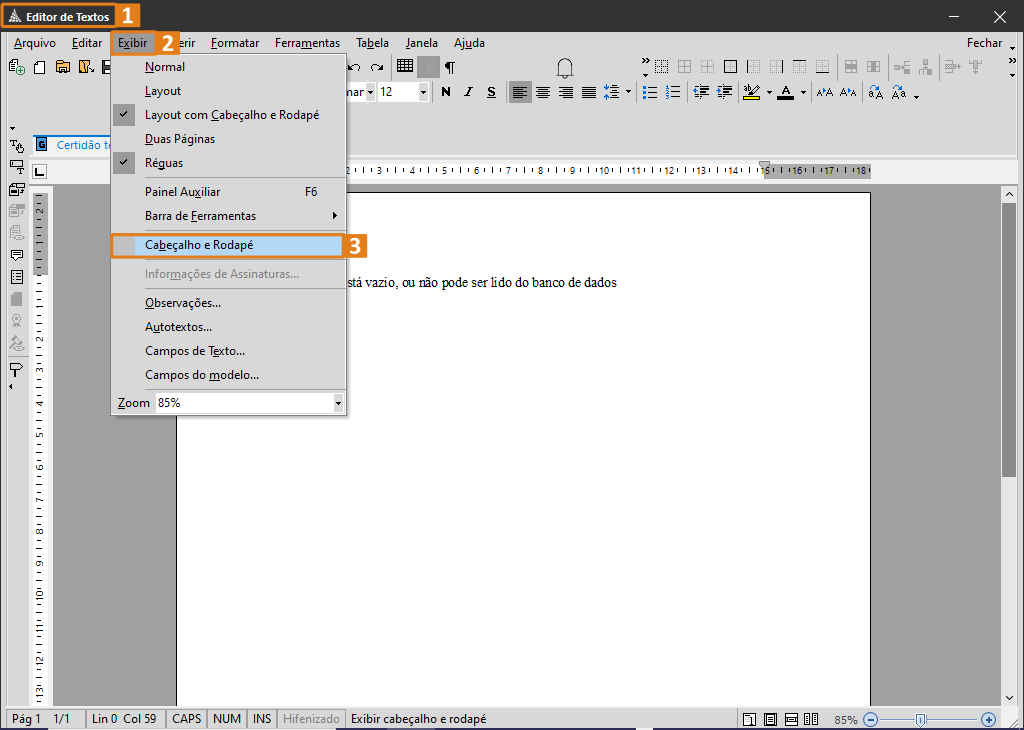Insert a bulleted list
This screenshot has height=730, width=1024.
pos(650,92)
